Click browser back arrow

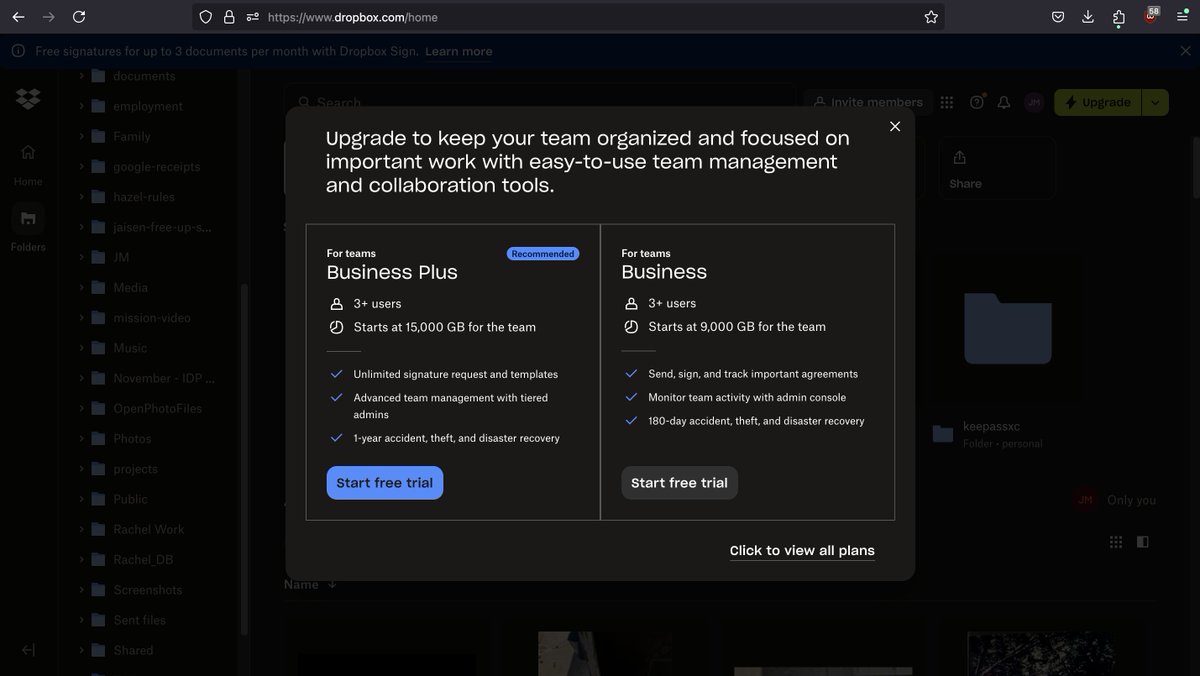[x=18, y=17]
